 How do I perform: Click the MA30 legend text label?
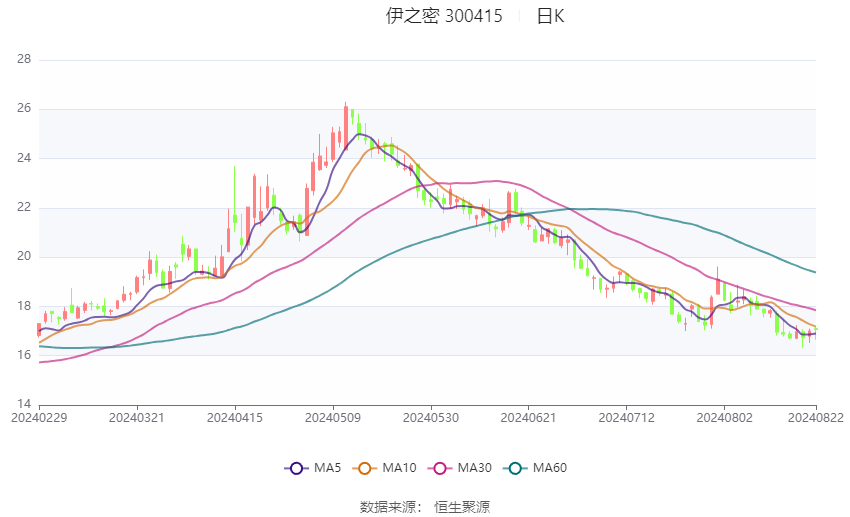(x=474, y=468)
